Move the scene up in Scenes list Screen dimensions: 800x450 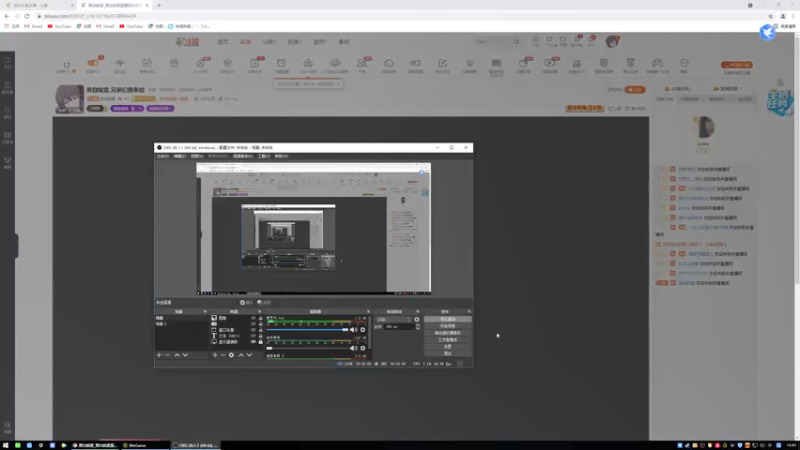[177, 355]
